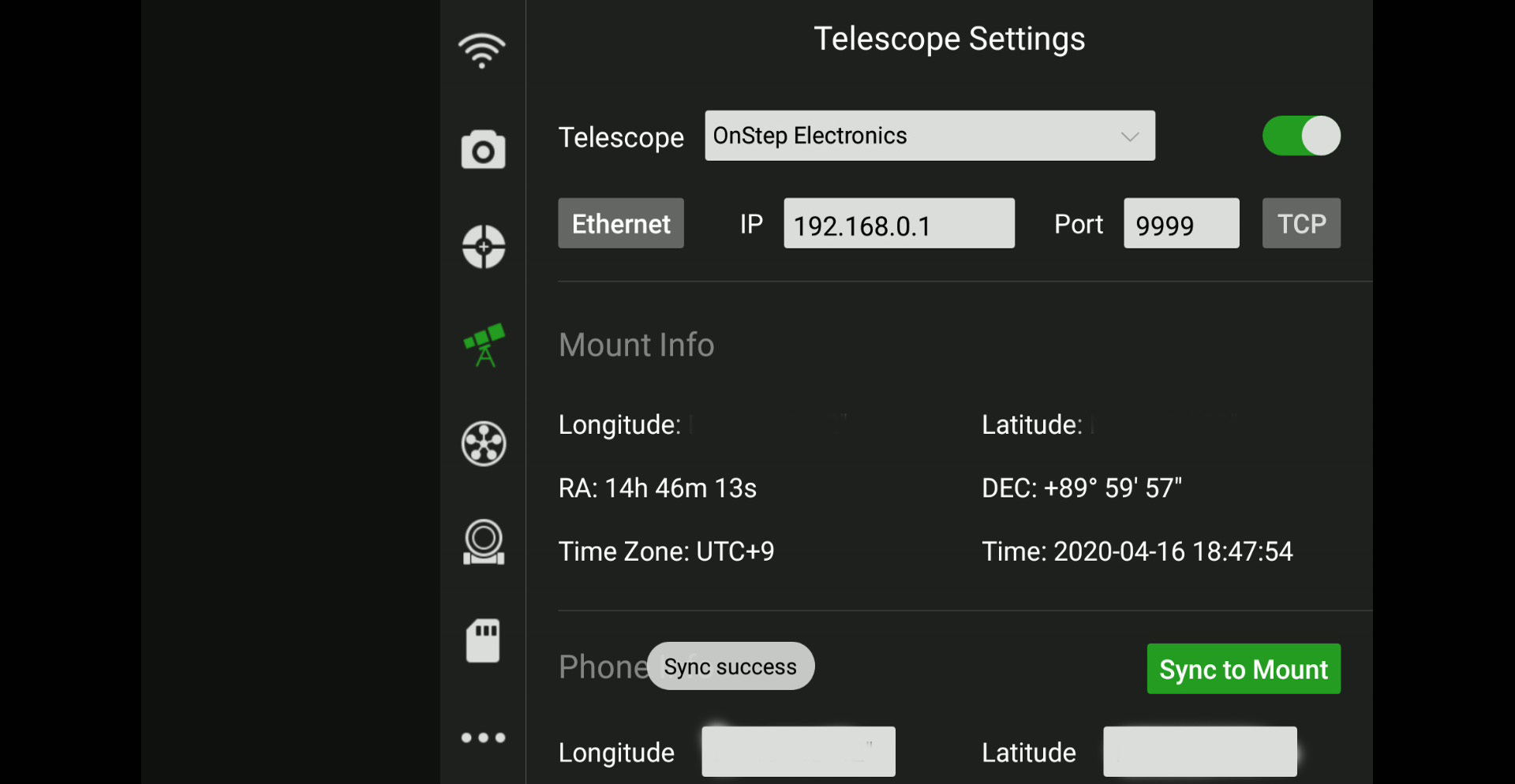This screenshot has height=784, width=1515.
Task: Open the filter wheel icon
Action: click(x=483, y=443)
